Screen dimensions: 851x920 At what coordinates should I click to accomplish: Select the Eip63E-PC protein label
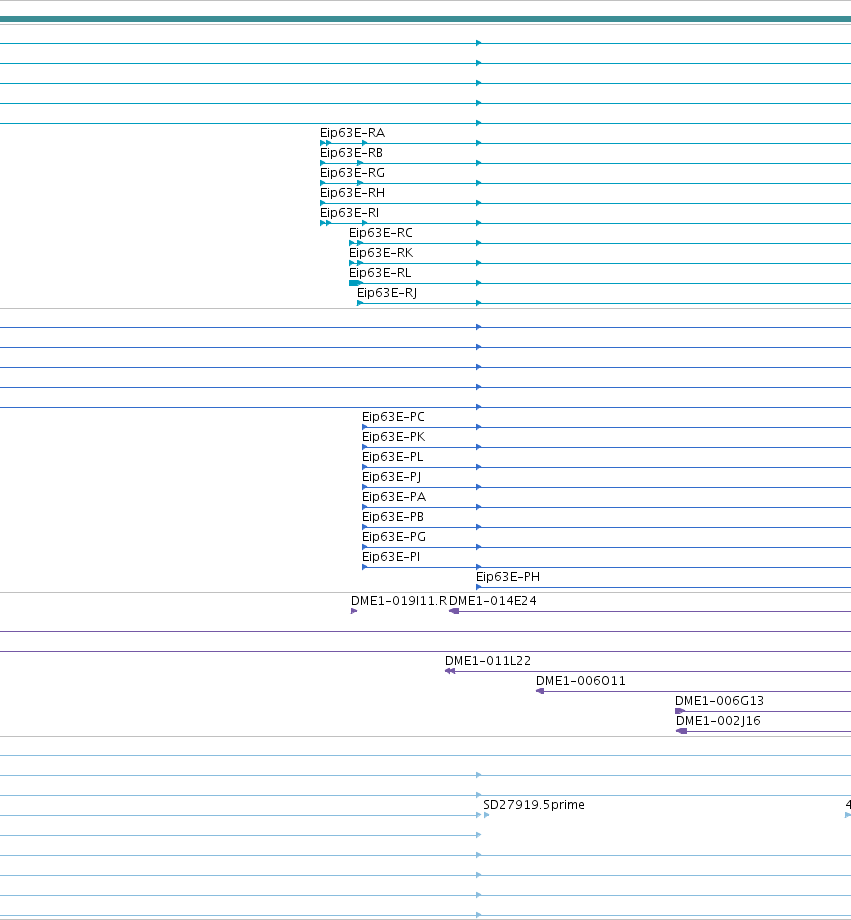(x=393, y=417)
